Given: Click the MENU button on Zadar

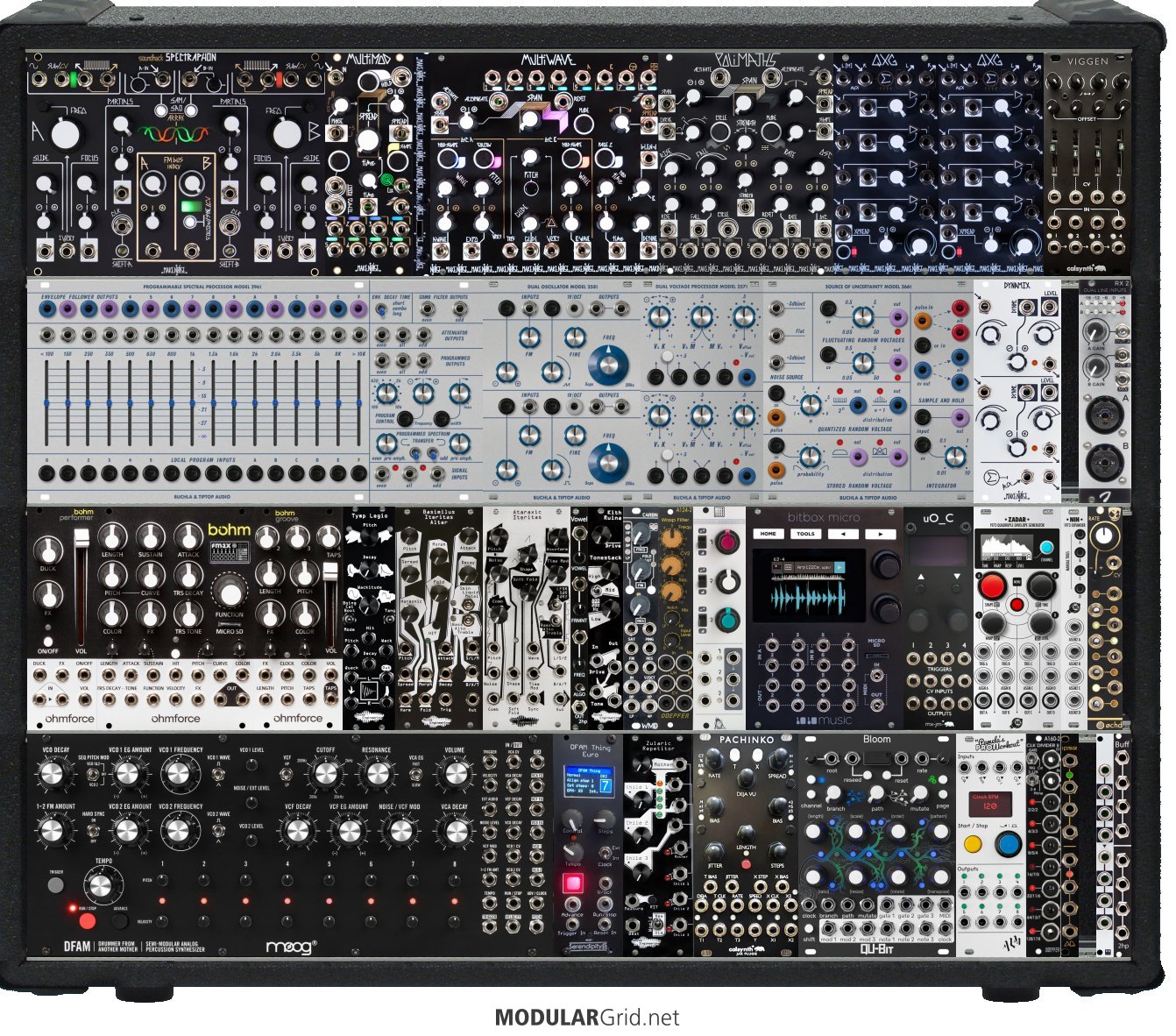Looking at the screenshot, I should point(1017,604).
